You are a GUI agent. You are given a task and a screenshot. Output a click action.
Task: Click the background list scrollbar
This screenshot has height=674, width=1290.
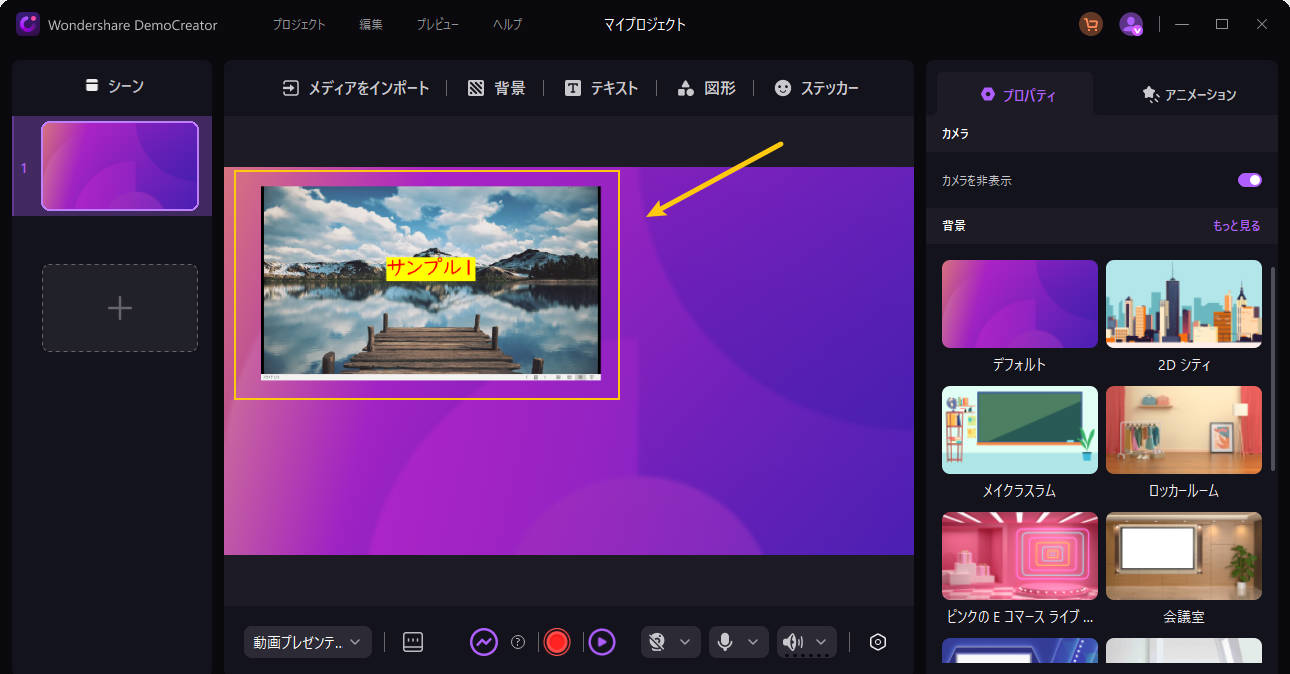click(1273, 368)
